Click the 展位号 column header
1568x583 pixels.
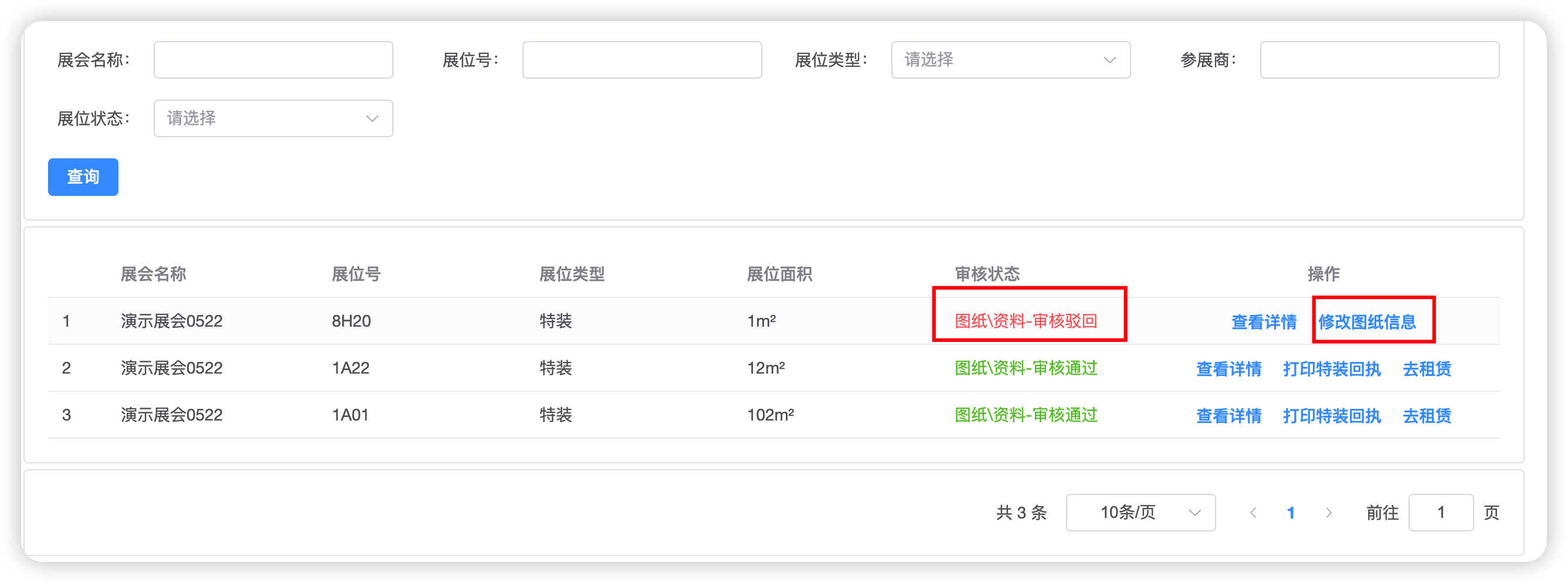[x=356, y=274]
